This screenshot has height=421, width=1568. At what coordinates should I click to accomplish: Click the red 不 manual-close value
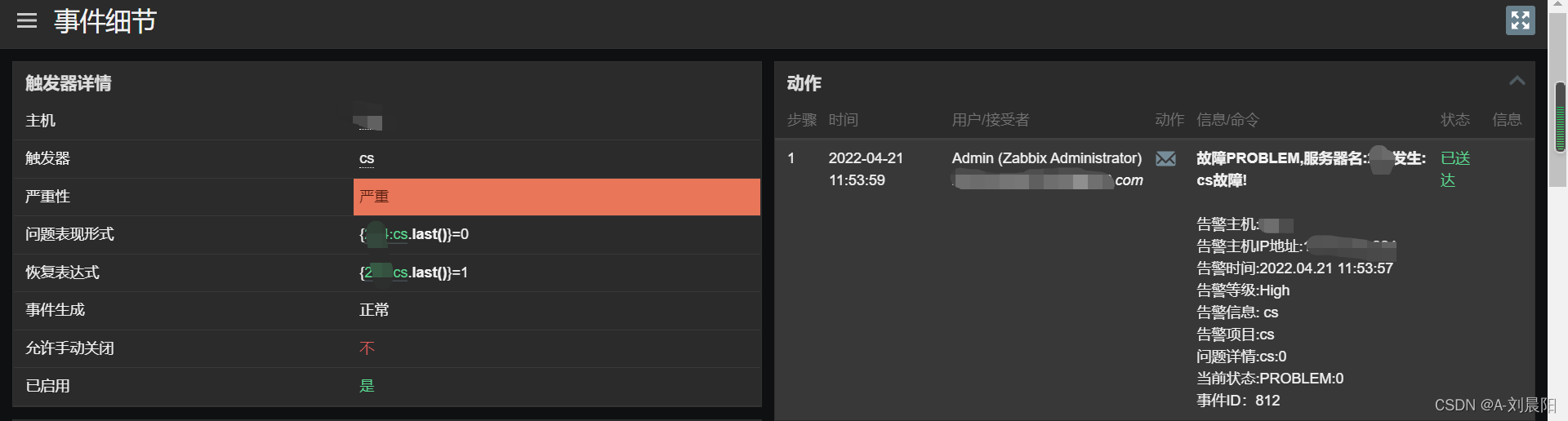(x=367, y=348)
